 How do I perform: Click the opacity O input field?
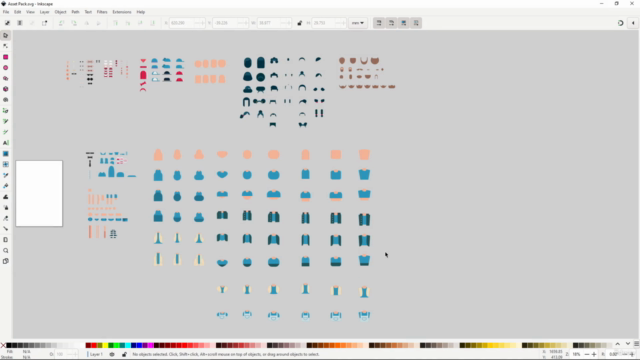(66, 354)
